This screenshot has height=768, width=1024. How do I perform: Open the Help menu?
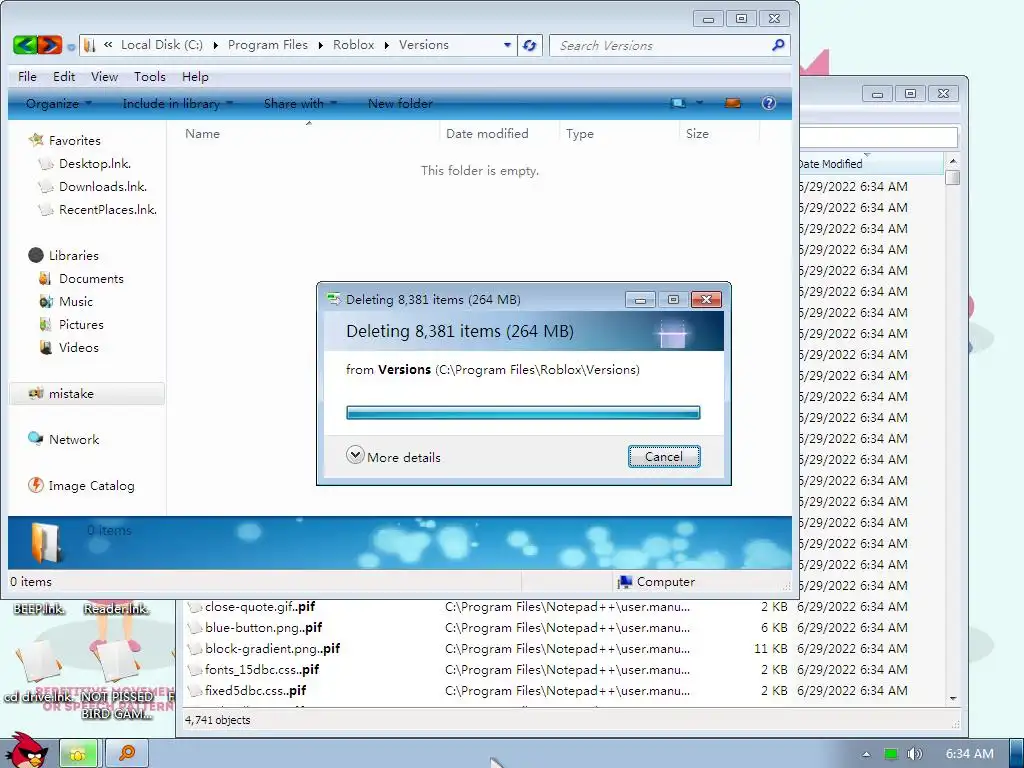pyautogui.click(x=195, y=76)
